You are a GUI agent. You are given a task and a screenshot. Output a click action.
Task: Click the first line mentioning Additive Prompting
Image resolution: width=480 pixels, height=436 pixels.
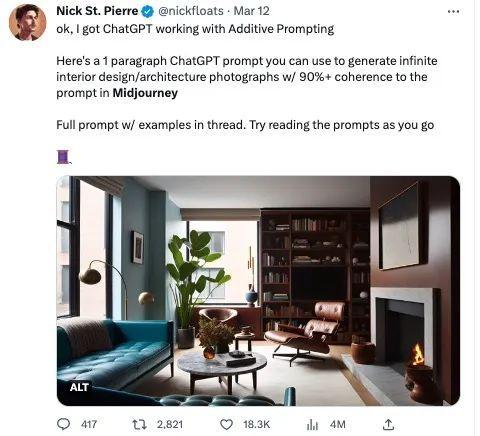tap(195, 29)
